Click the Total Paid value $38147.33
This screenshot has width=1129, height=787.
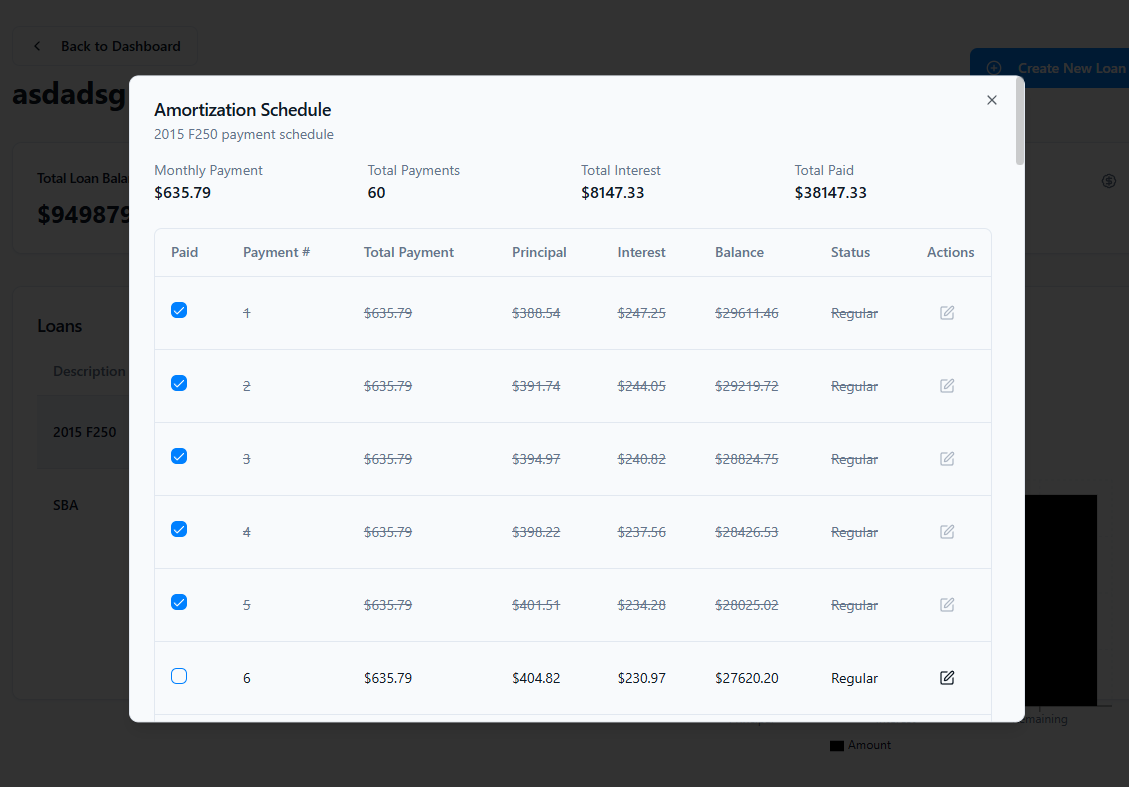[x=830, y=193]
